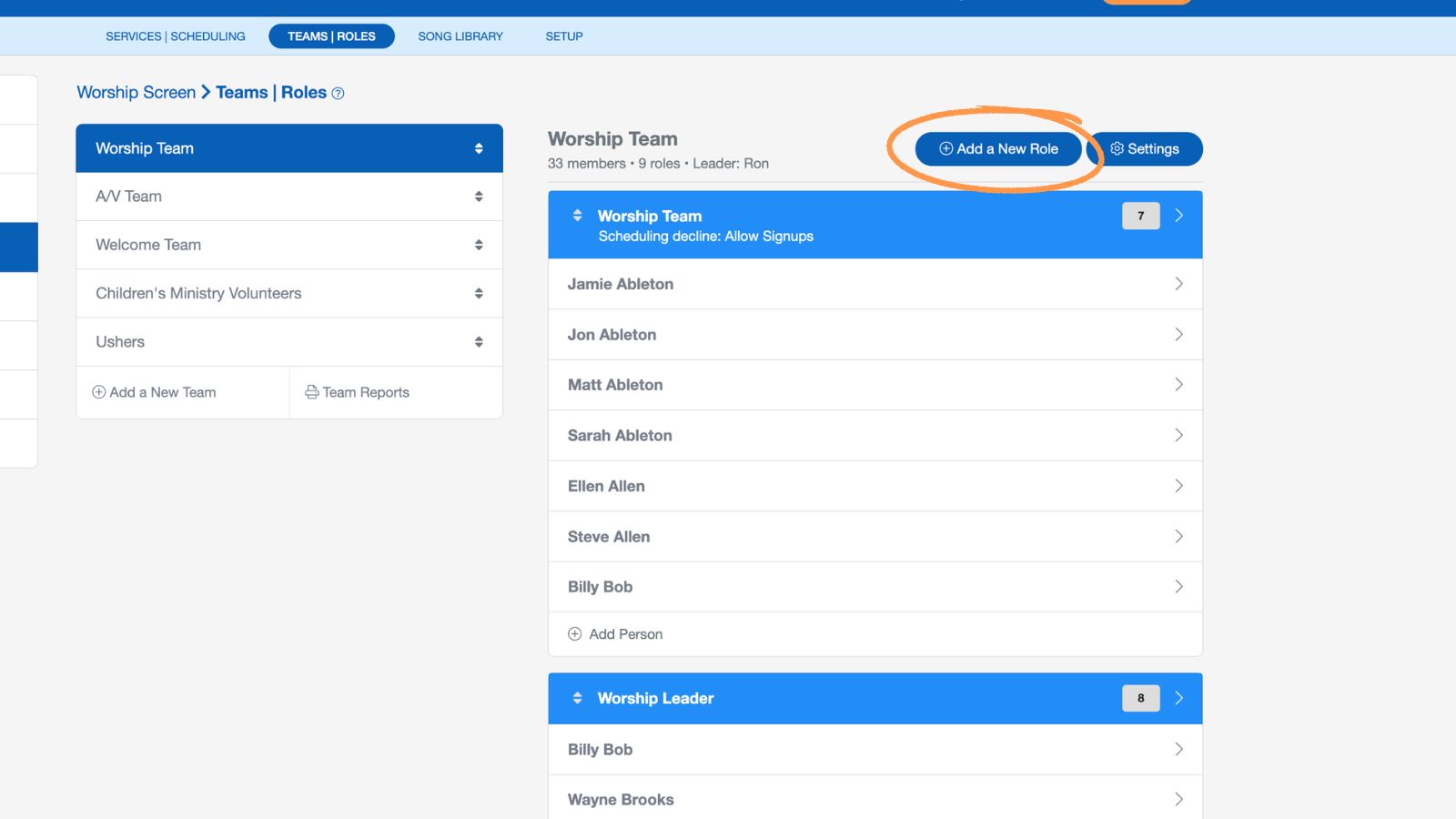Click the sort arrows on the Ushers row
The height and width of the screenshot is (819, 1456).
480,341
